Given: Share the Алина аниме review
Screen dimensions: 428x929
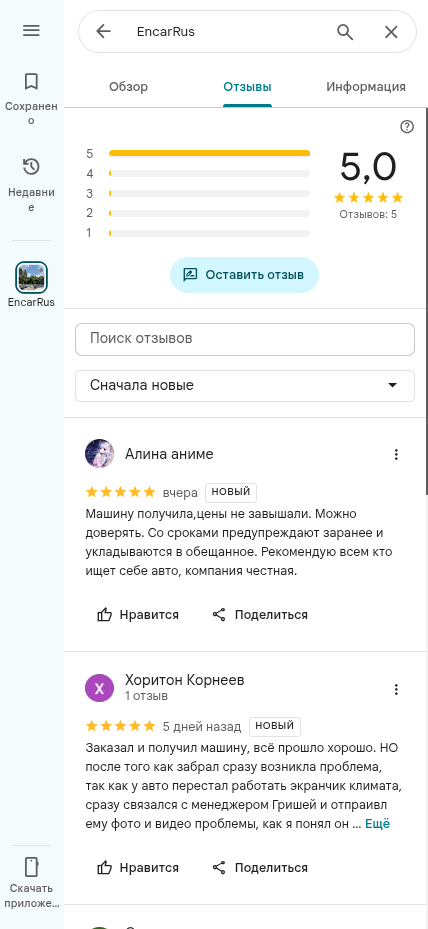Looking at the screenshot, I should 260,614.
